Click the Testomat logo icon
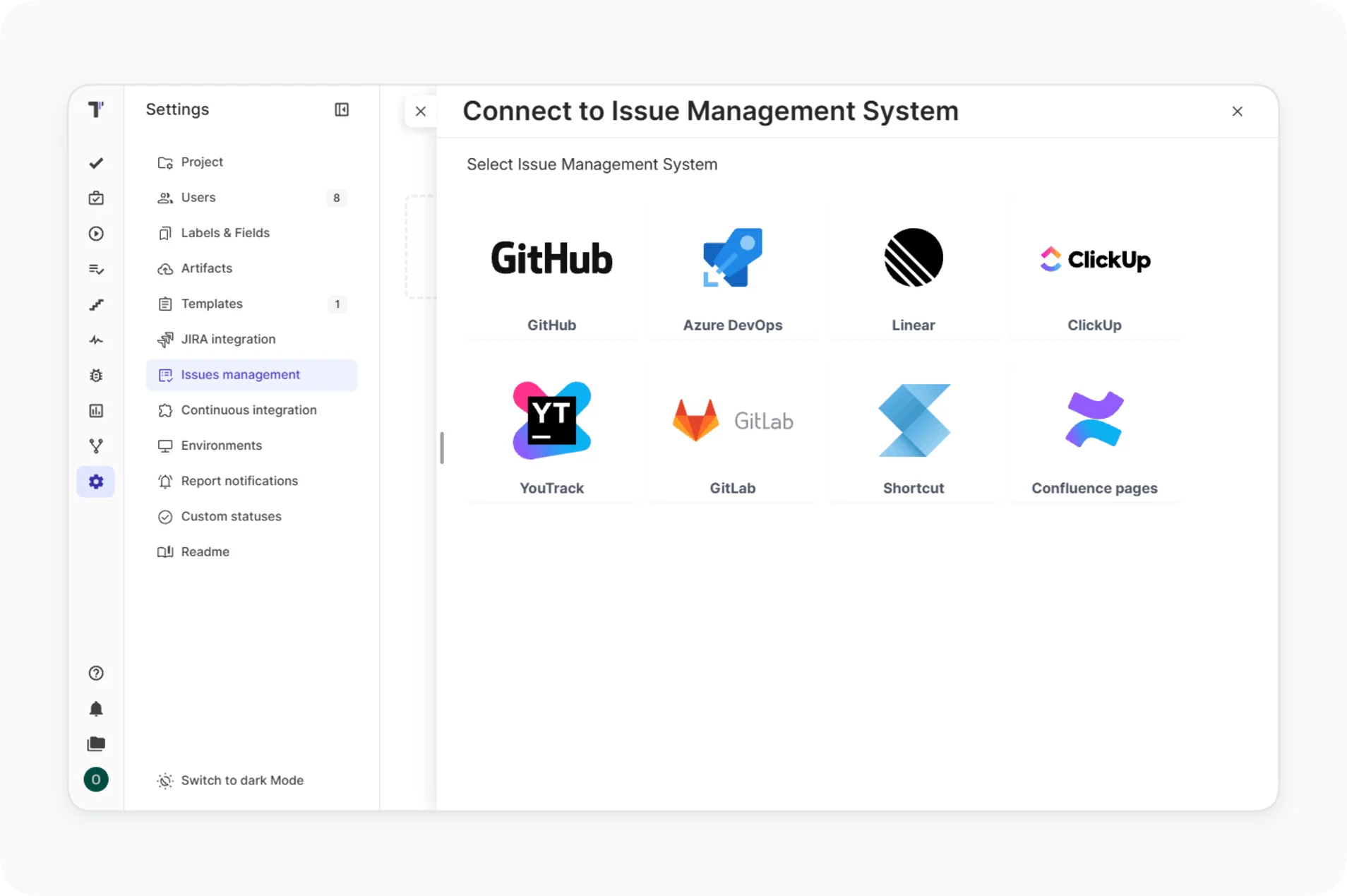The width and height of the screenshot is (1347, 896). coord(96,109)
